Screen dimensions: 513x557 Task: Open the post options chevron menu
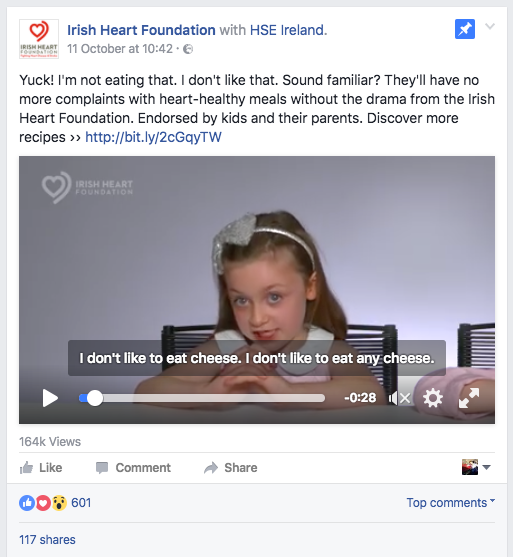pos(490,26)
